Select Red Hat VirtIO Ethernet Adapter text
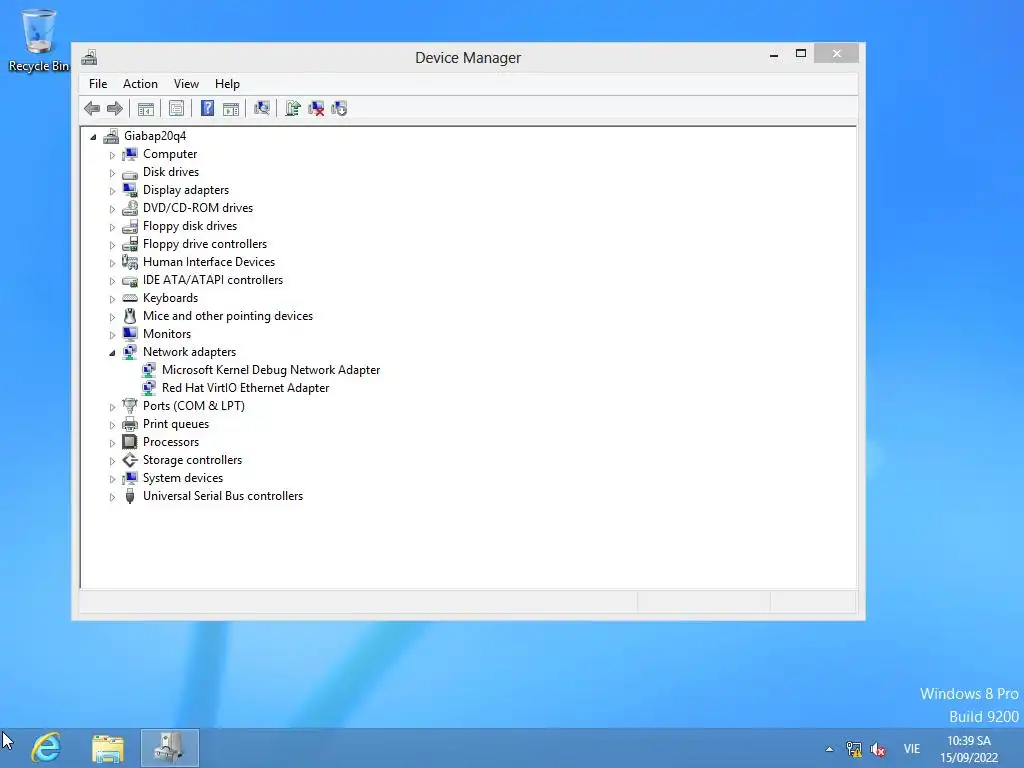Image resolution: width=1024 pixels, height=768 pixels. click(x=246, y=388)
